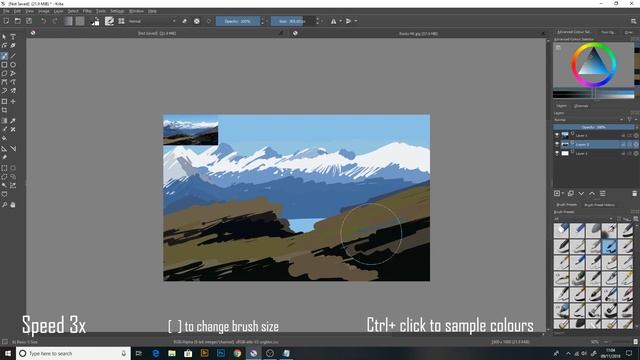Open the brush preset tag dropdown
640x360 pixels.
(x=583, y=219)
